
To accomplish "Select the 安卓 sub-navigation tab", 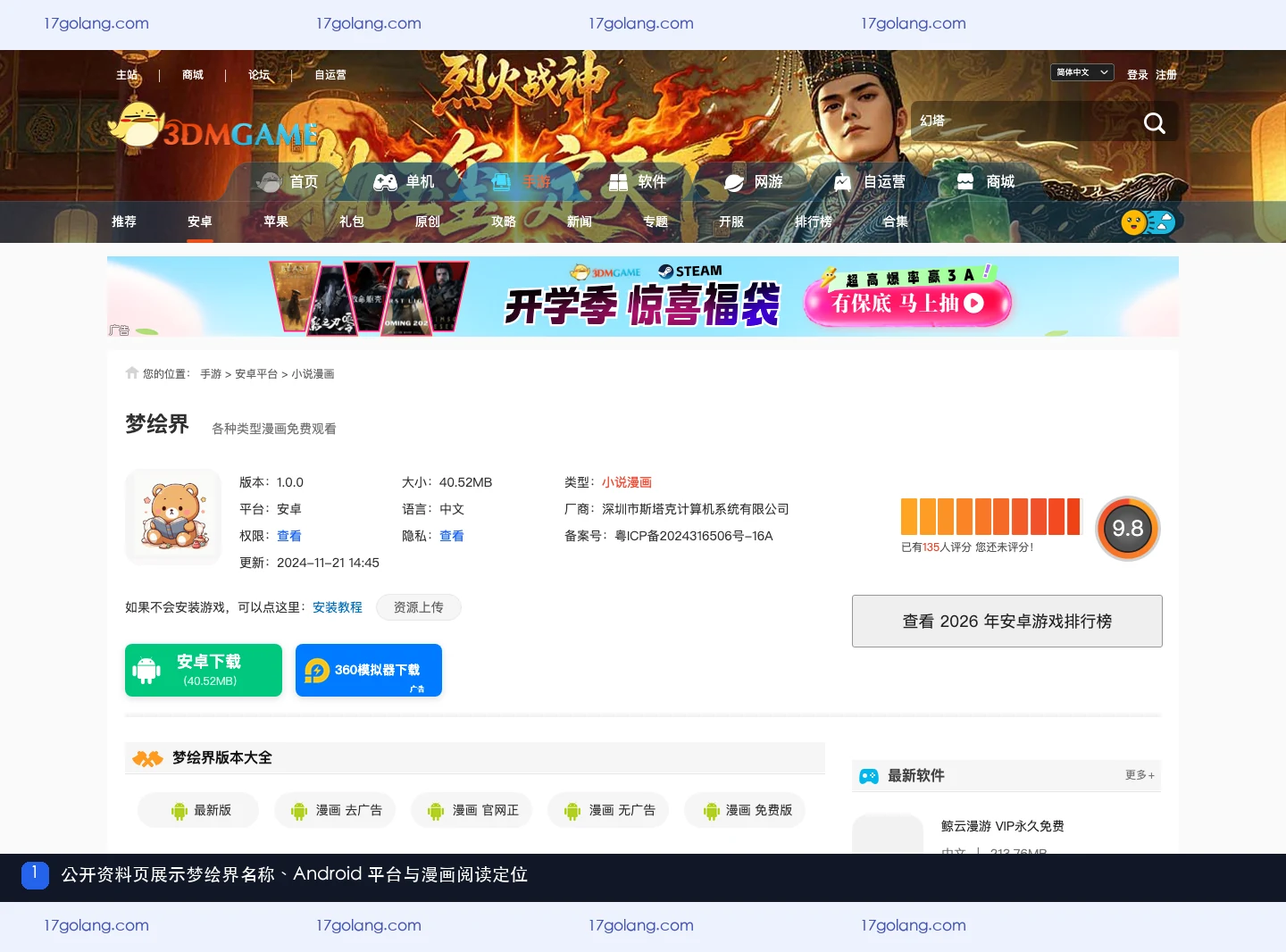I will point(200,221).
